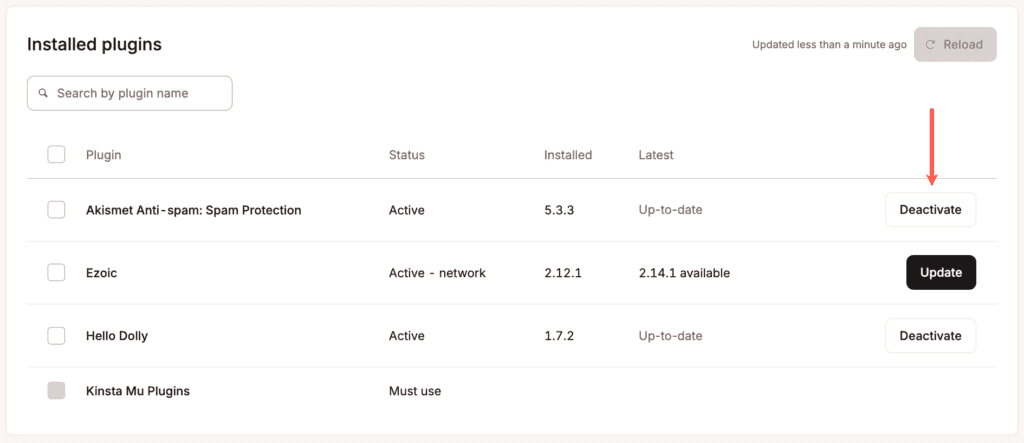Tick the Hello Dolly row checkbox
The image size is (1024, 443).
click(x=57, y=336)
